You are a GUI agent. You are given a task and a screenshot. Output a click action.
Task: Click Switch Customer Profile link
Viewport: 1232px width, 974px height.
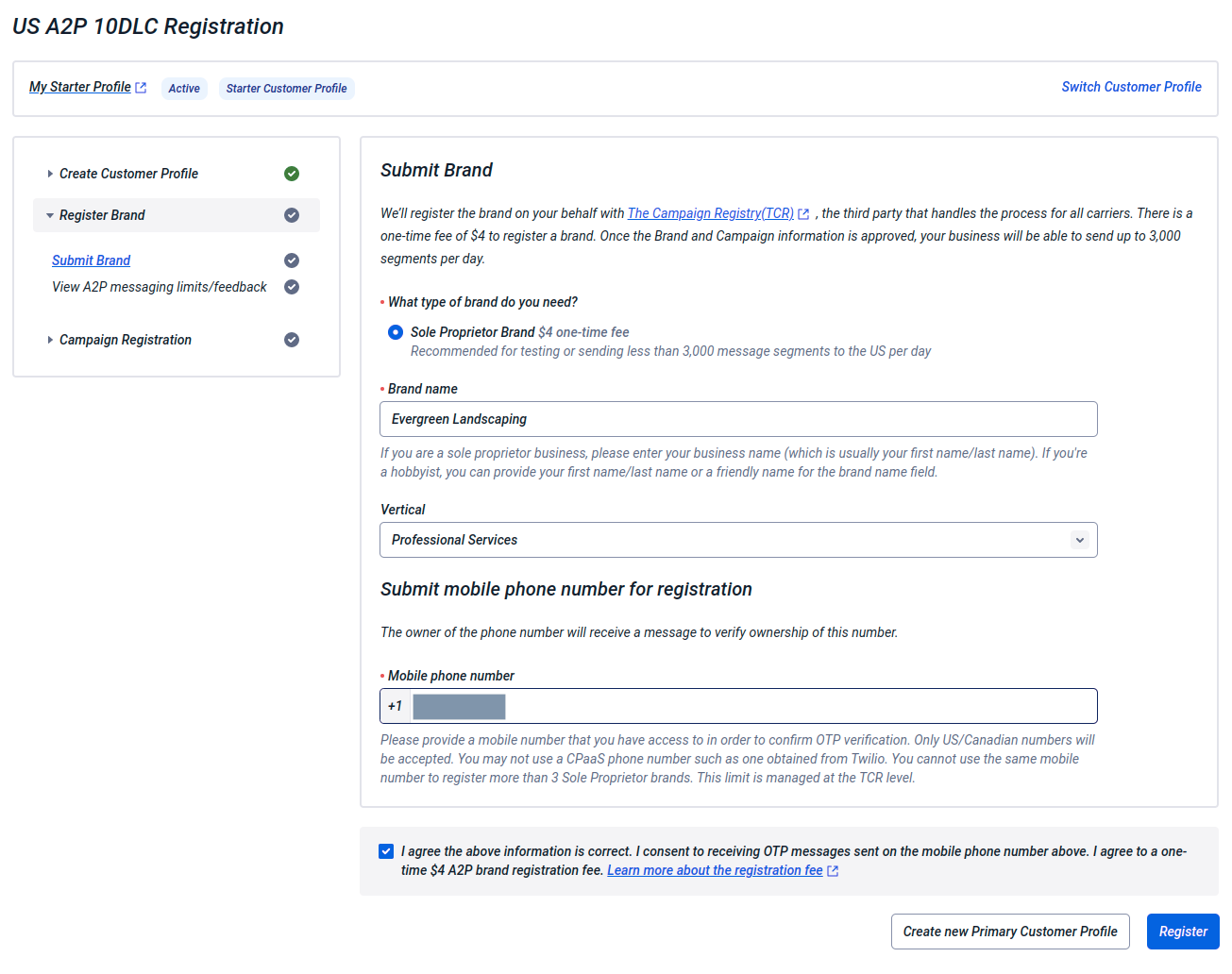[1131, 87]
